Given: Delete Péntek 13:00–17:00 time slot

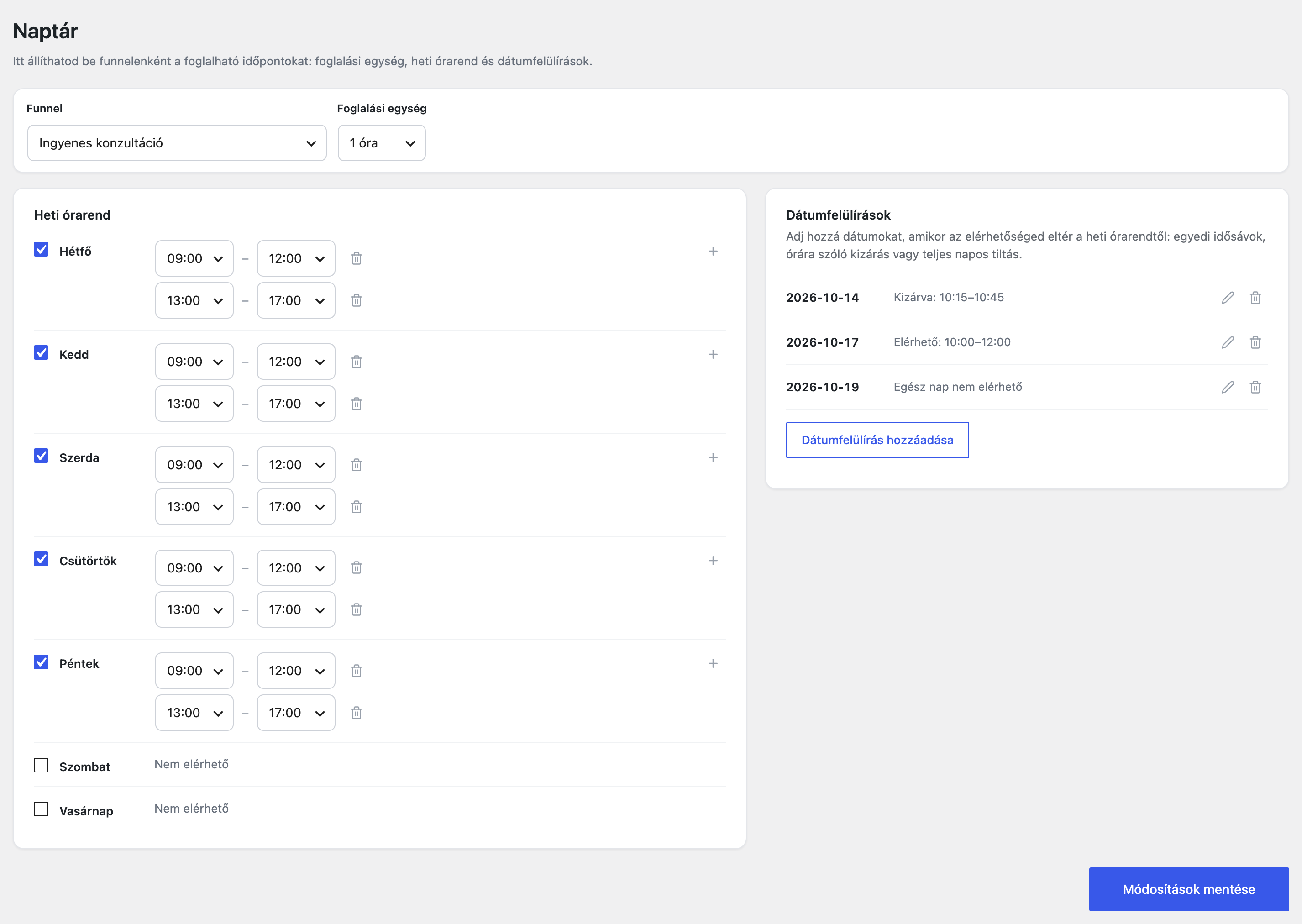Looking at the screenshot, I should pyautogui.click(x=356, y=712).
